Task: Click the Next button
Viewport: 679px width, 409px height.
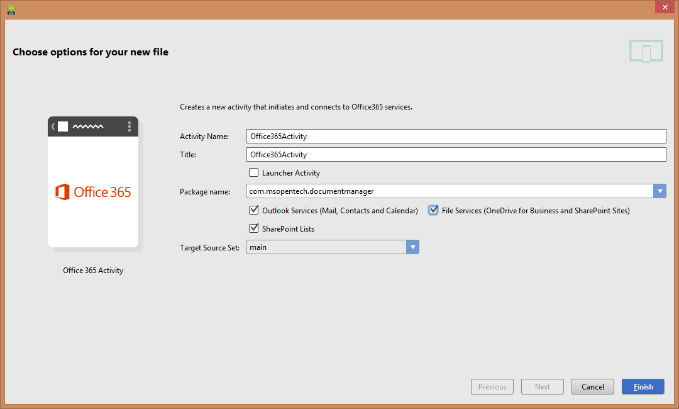Action: point(542,387)
